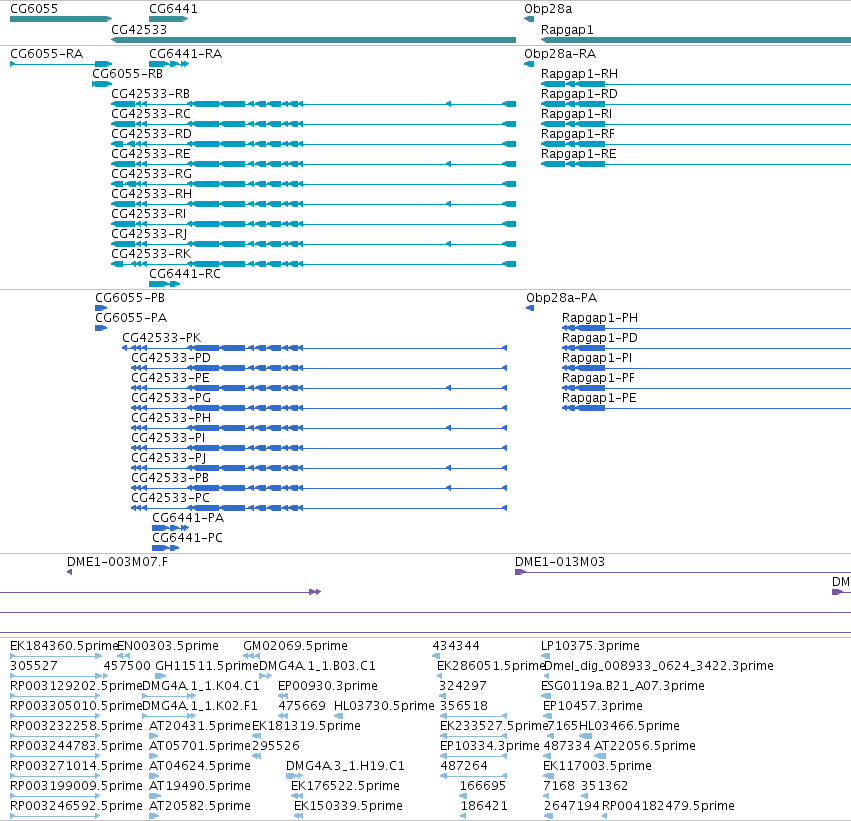Select Dmel_dig_008933_0624_3422.3prime feature
Screen dimensions: 851x821
659,666
